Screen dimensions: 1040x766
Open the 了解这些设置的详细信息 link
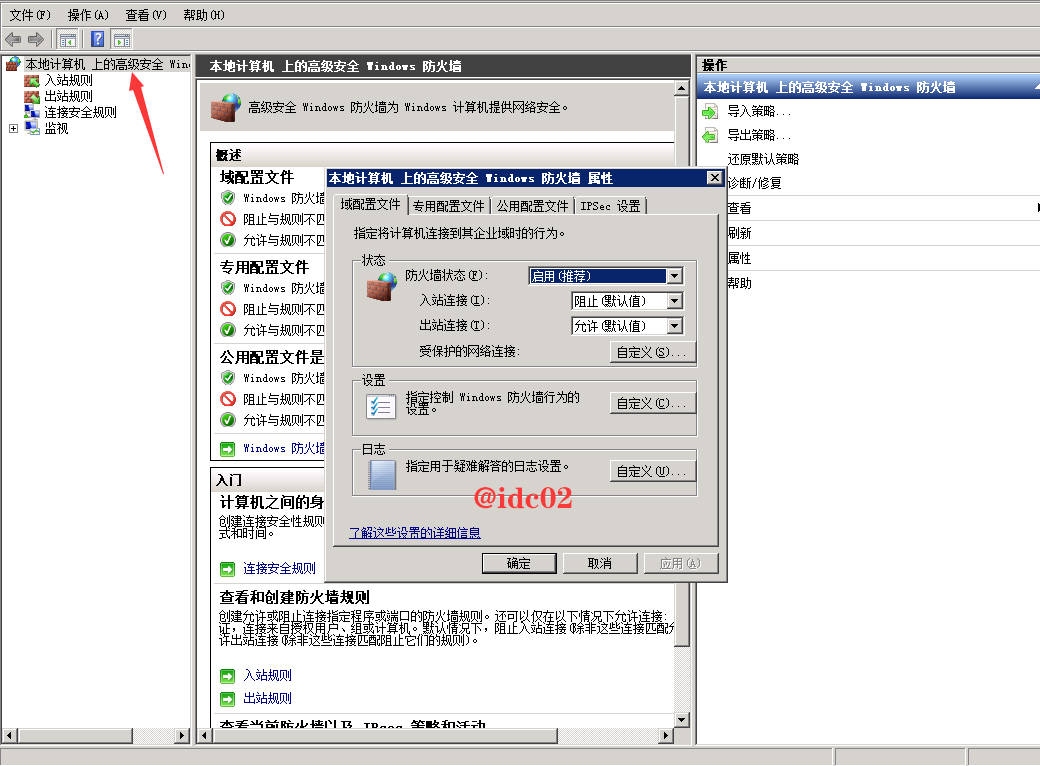pyautogui.click(x=414, y=533)
